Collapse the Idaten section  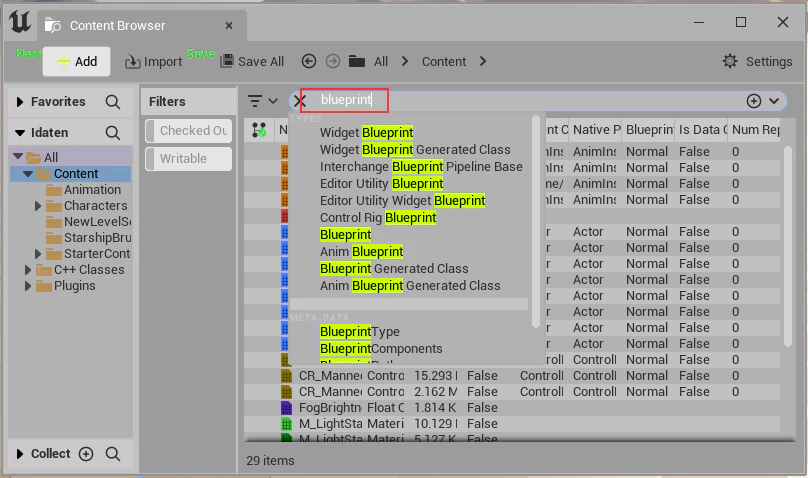coord(20,133)
